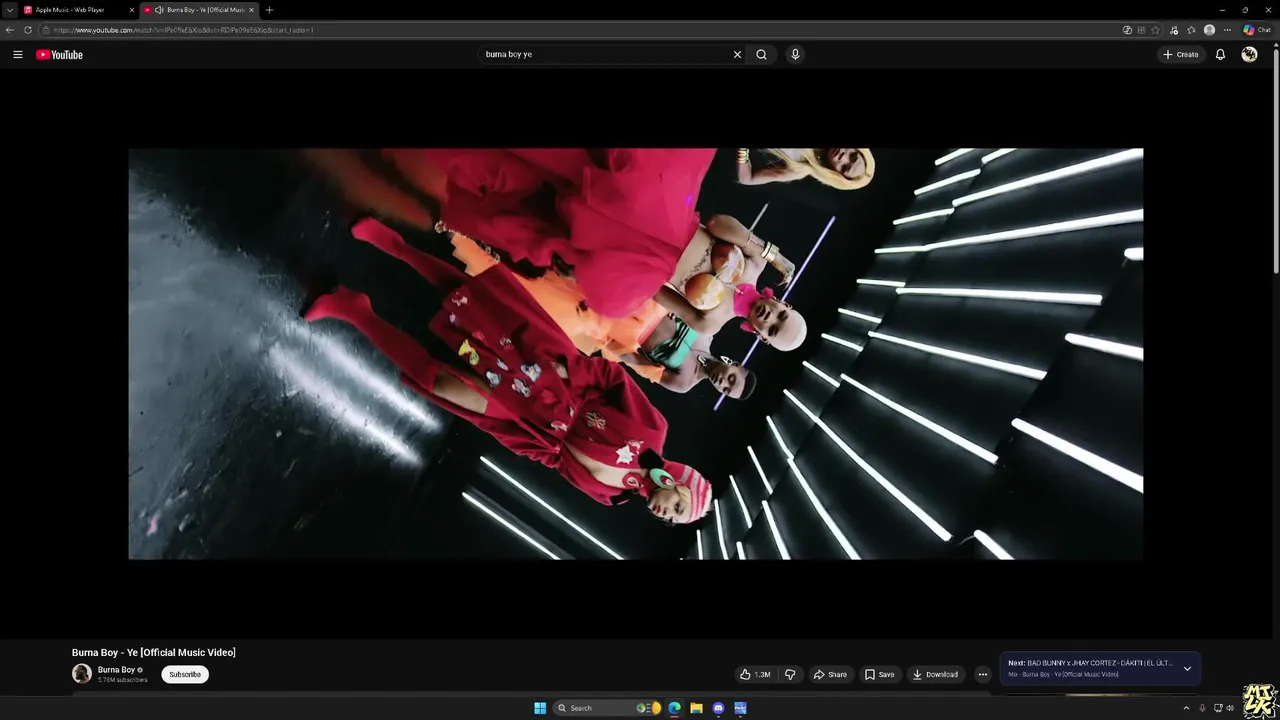Image resolution: width=1280 pixels, height=720 pixels.
Task: Close the Apple Music tab
Action: 132,10
